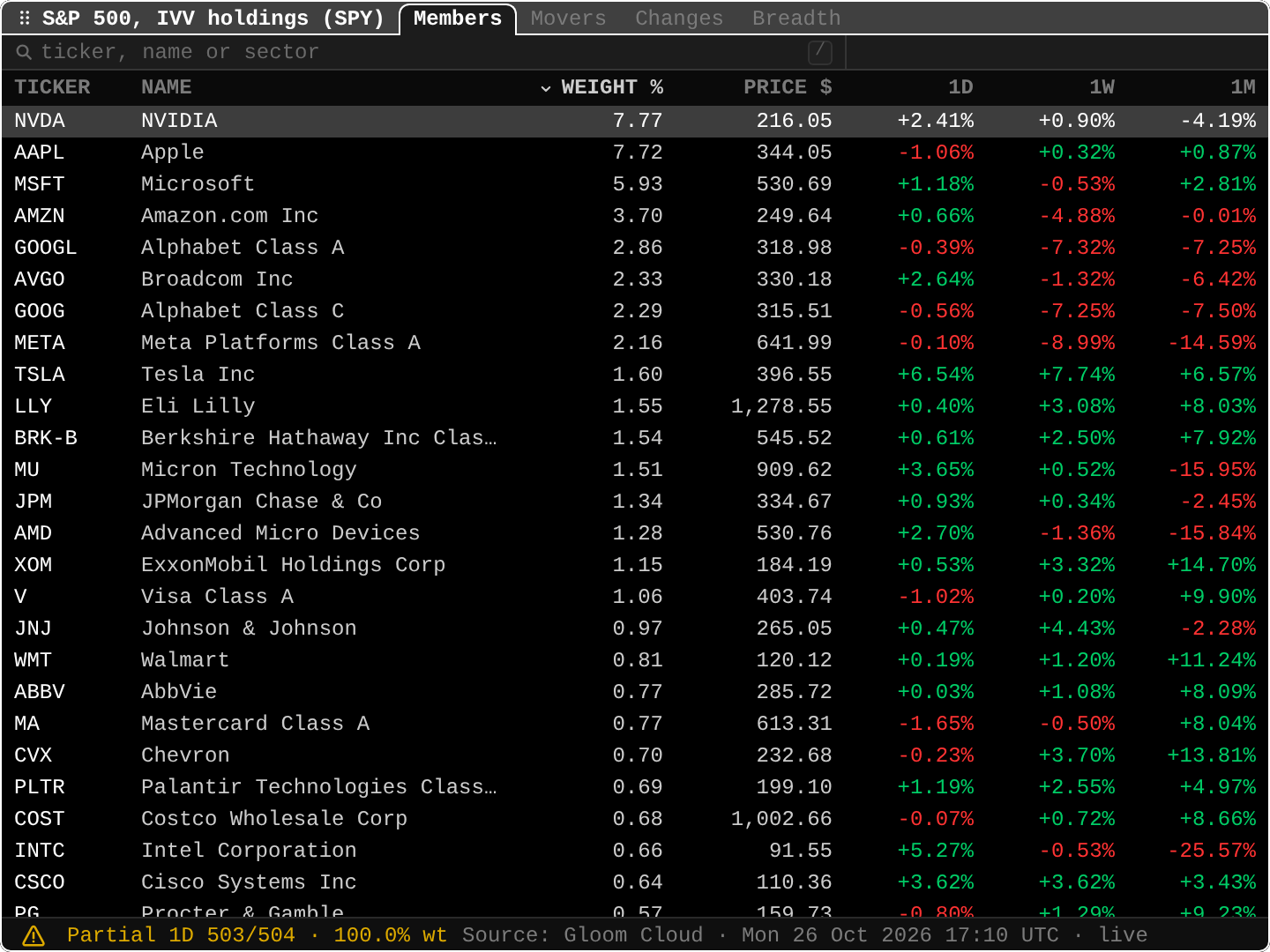Image resolution: width=1270 pixels, height=952 pixels.
Task: Click Meta Platforms Class A name
Action: (280, 343)
